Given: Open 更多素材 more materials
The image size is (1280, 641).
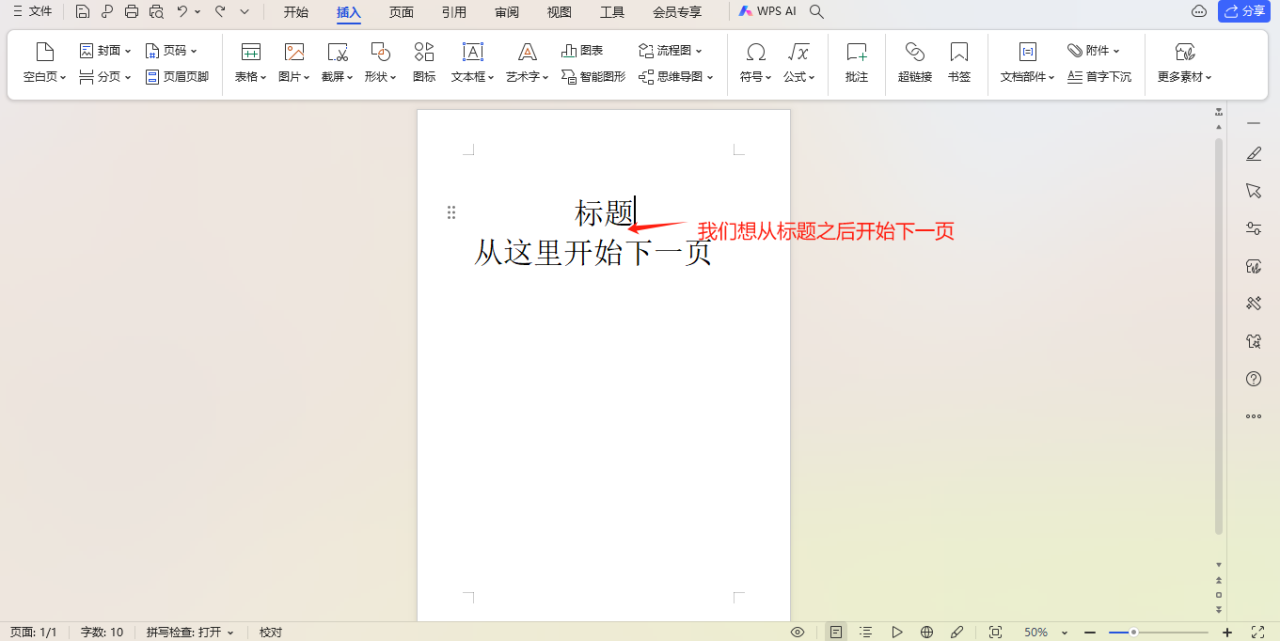Looking at the screenshot, I should pos(1185,62).
